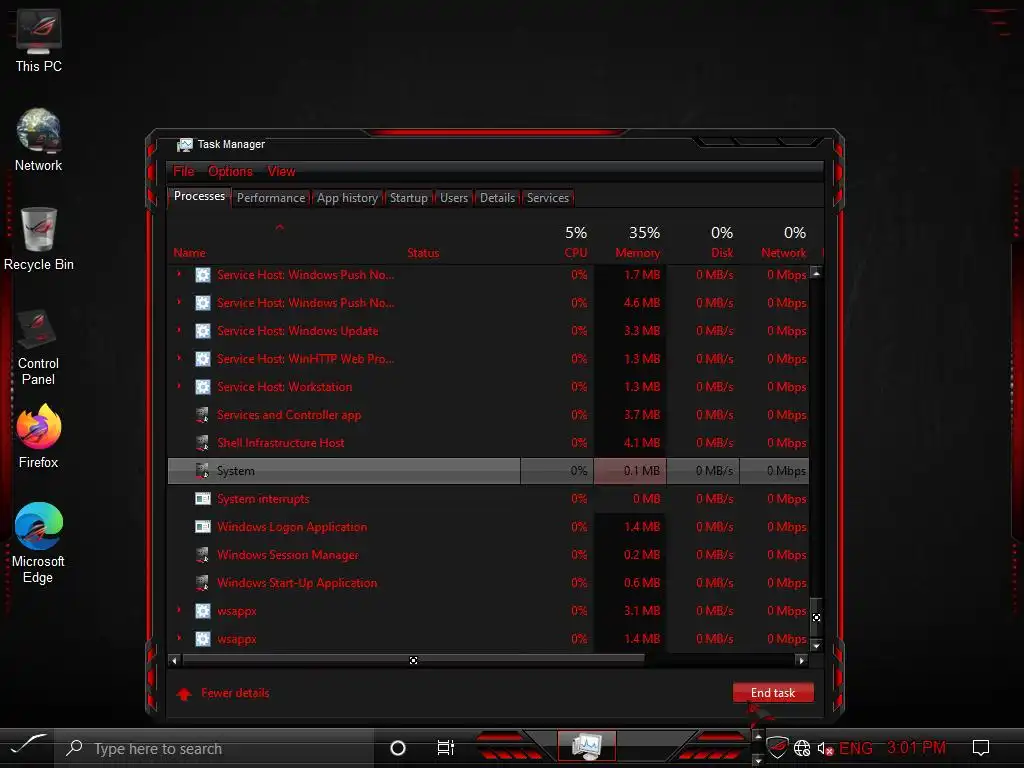This screenshot has width=1024, height=768.
Task: Open the This PC desktop icon
Action: point(39,40)
